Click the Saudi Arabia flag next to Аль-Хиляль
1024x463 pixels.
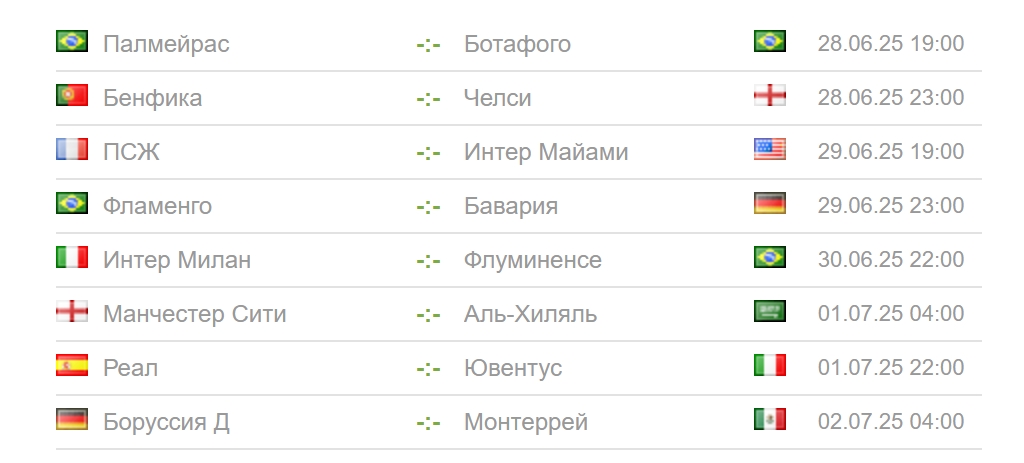[x=769, y=311]
